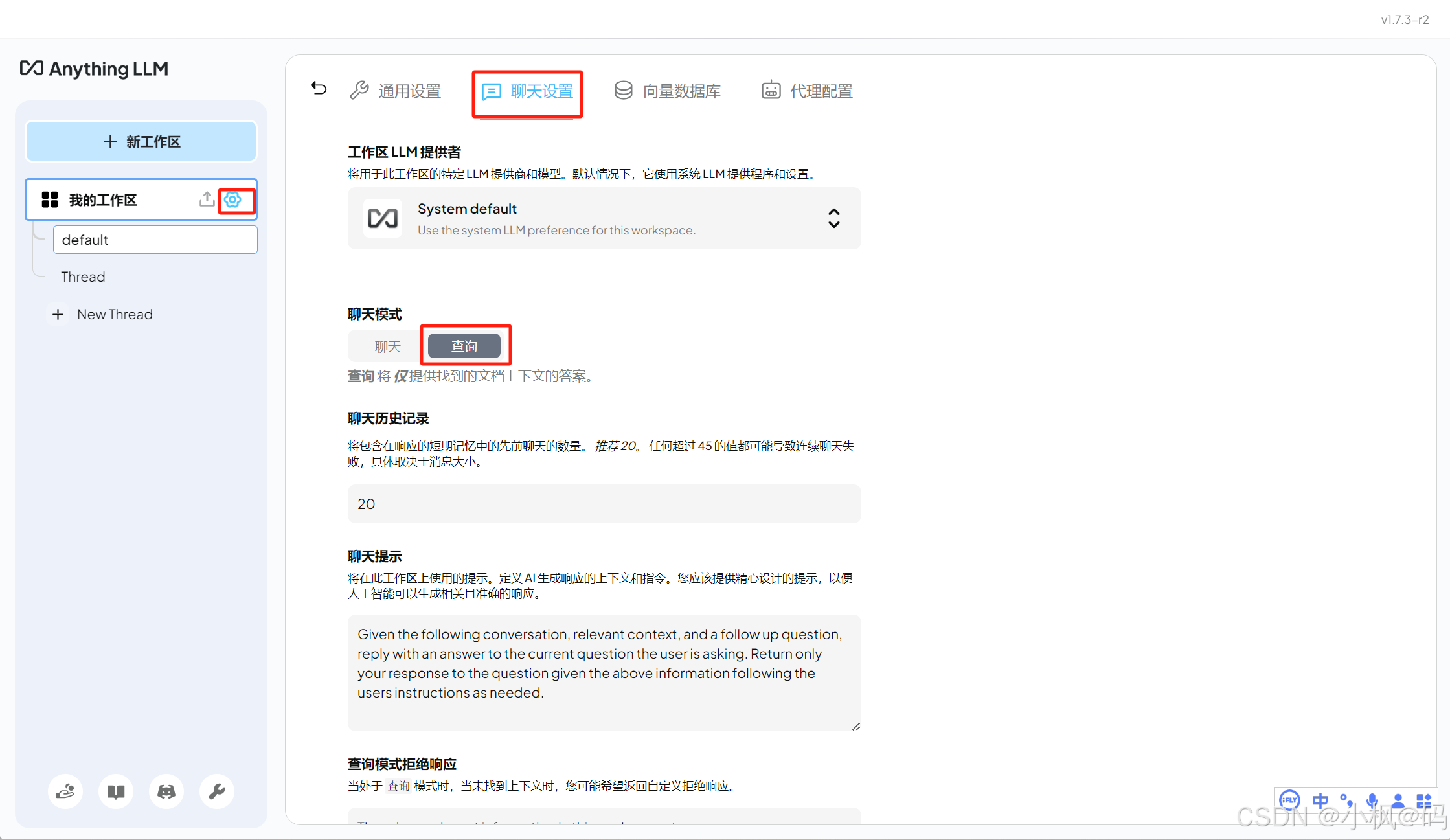
Task: Open the wrench settings icon in the sidebar footer
Action: coord(217,791)
